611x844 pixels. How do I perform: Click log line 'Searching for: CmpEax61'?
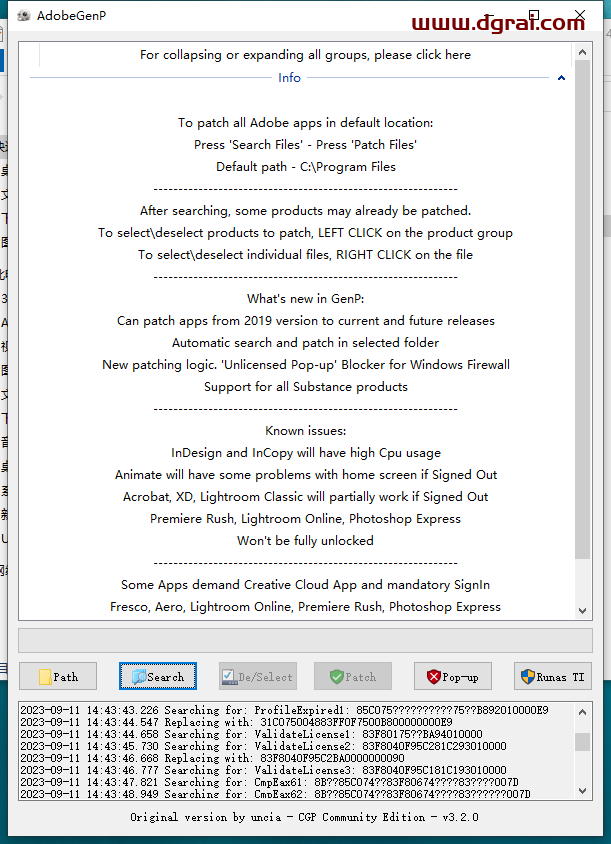coord(269,782)
